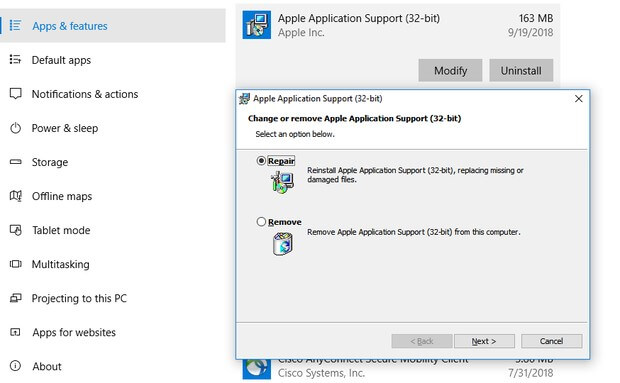Click the Apple Application Support (32-bit) list entry name
Screen dimensions: 620x383
(359, 18)
